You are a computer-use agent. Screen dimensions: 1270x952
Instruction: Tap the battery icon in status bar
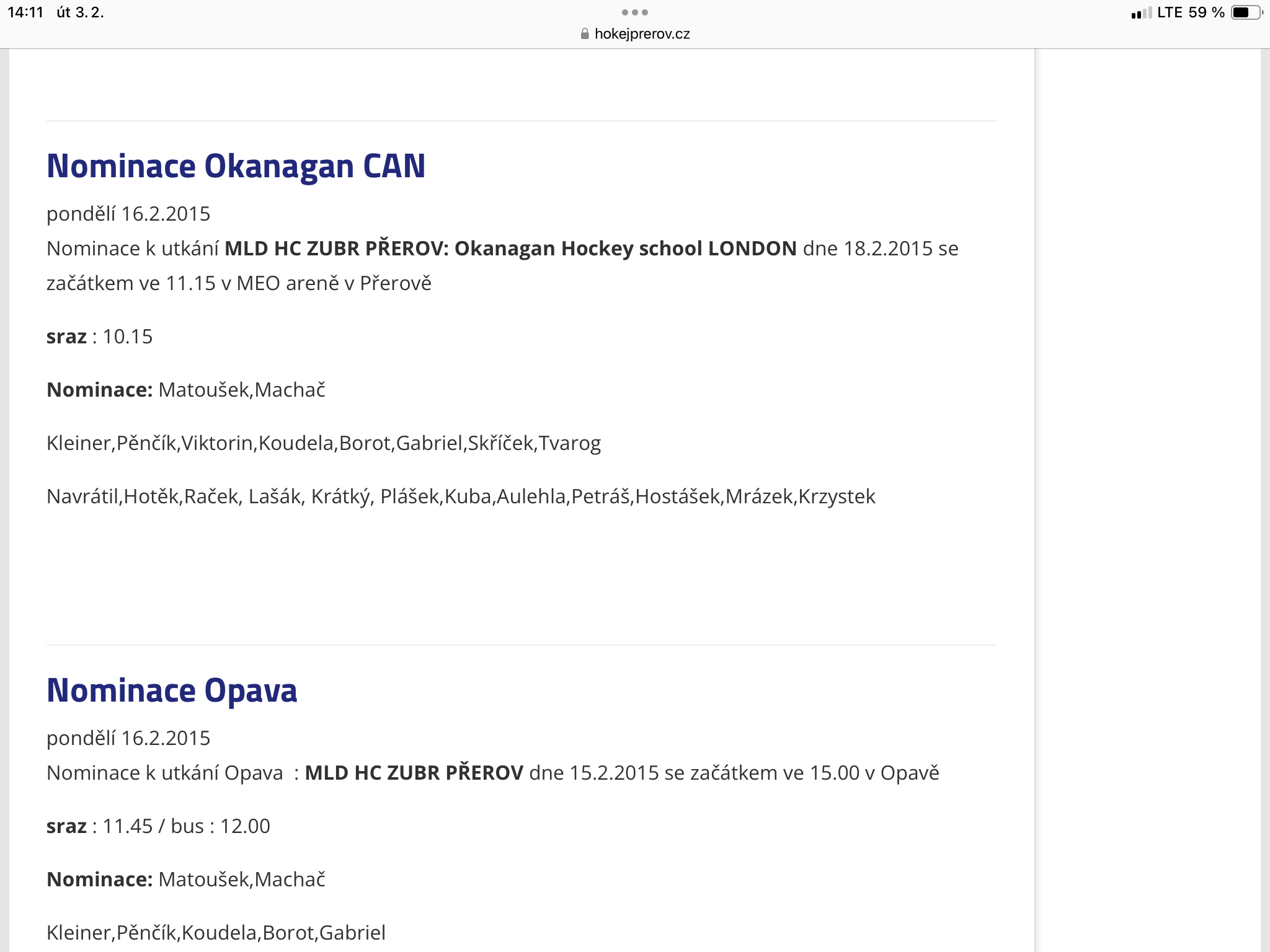1245,12
